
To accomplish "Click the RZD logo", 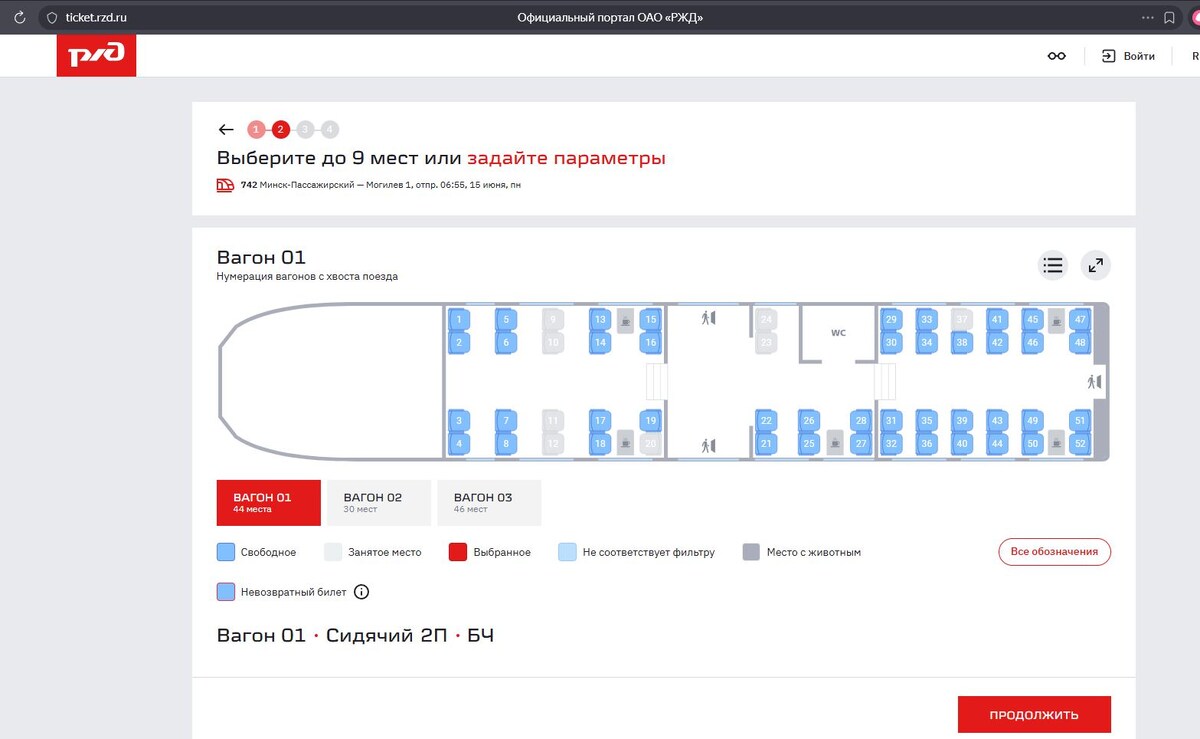I will [96, 56].
